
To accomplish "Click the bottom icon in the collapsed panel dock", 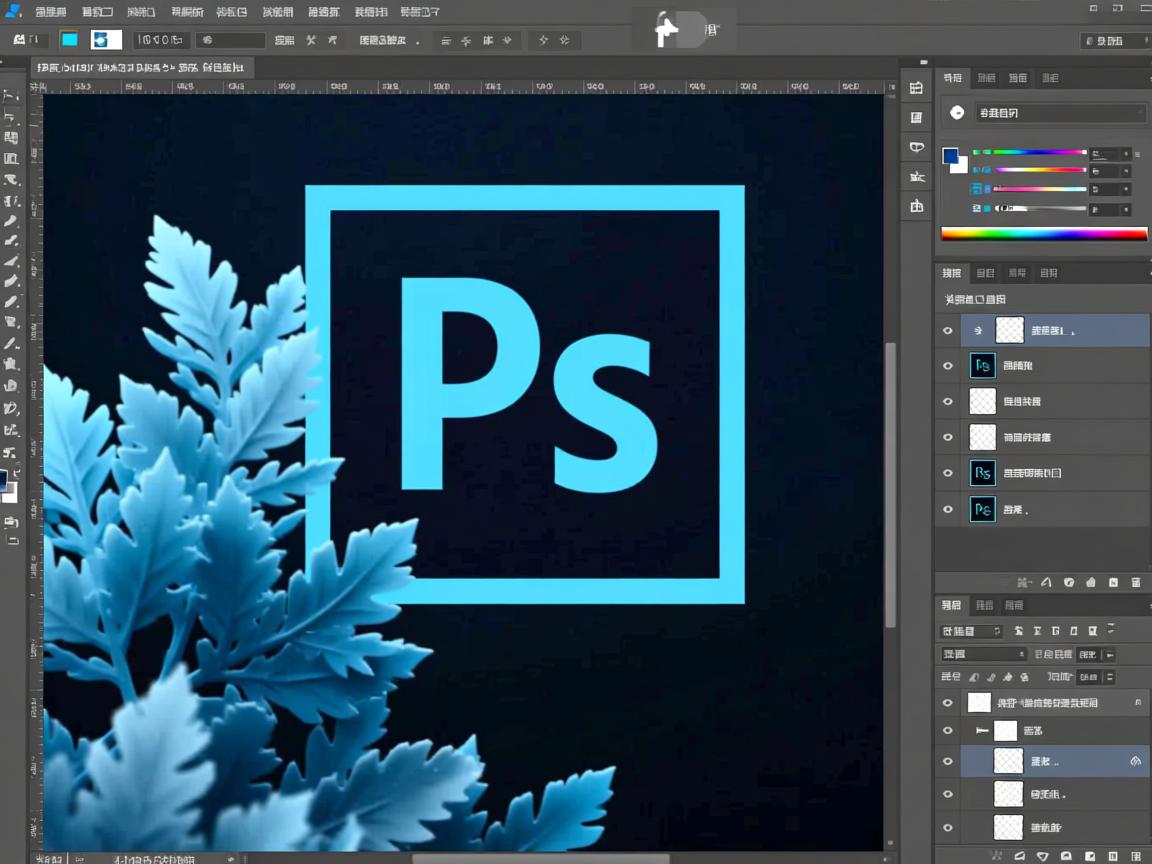I will (916, 206).
